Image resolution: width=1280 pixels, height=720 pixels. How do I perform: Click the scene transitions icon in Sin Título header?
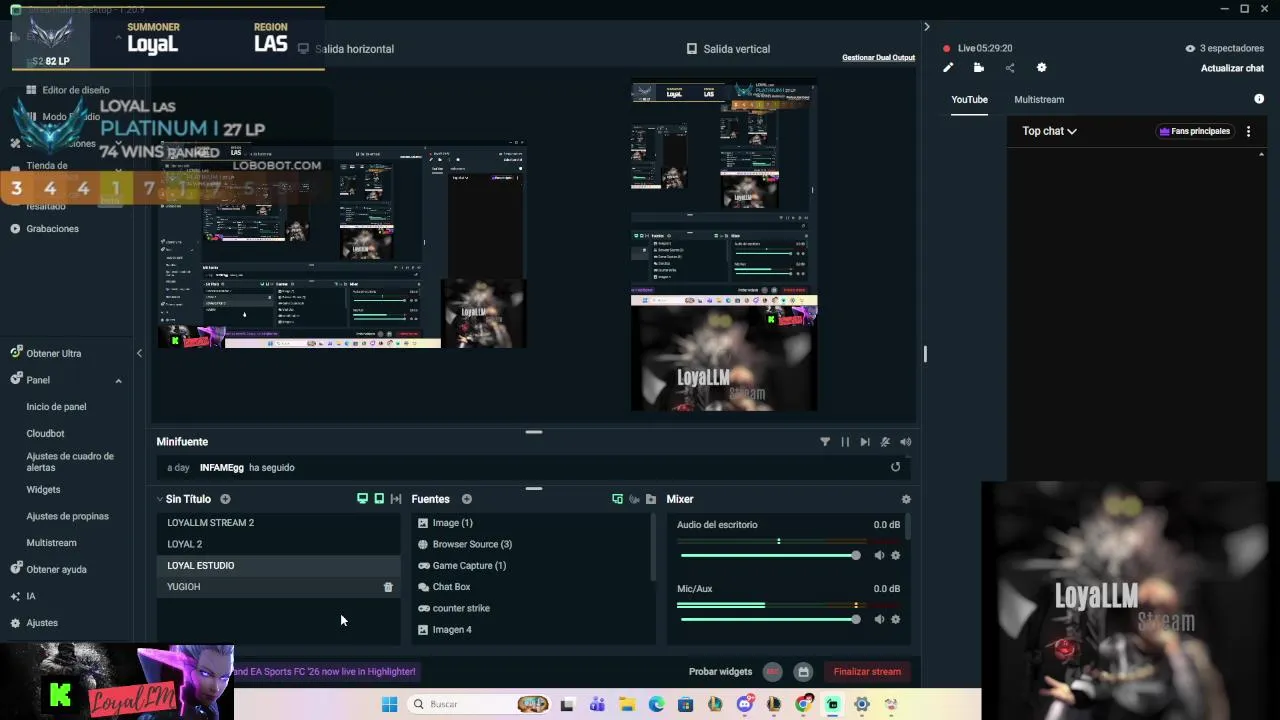pos(396,499)
